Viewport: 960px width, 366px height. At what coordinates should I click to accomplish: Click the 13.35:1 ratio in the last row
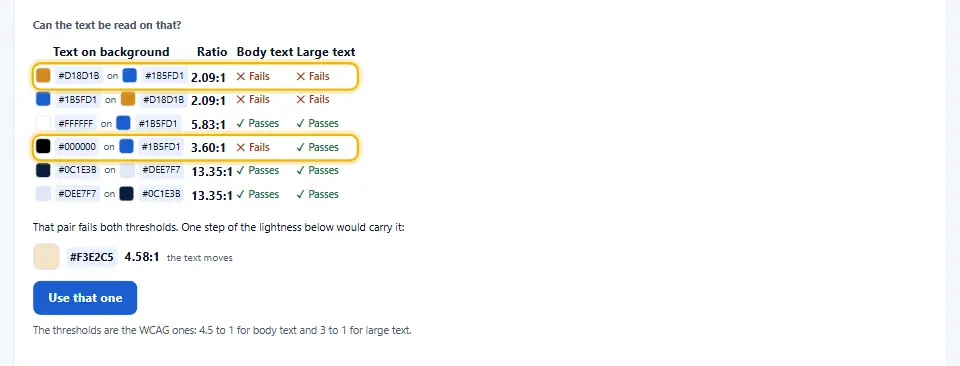[x=212, y=196]
